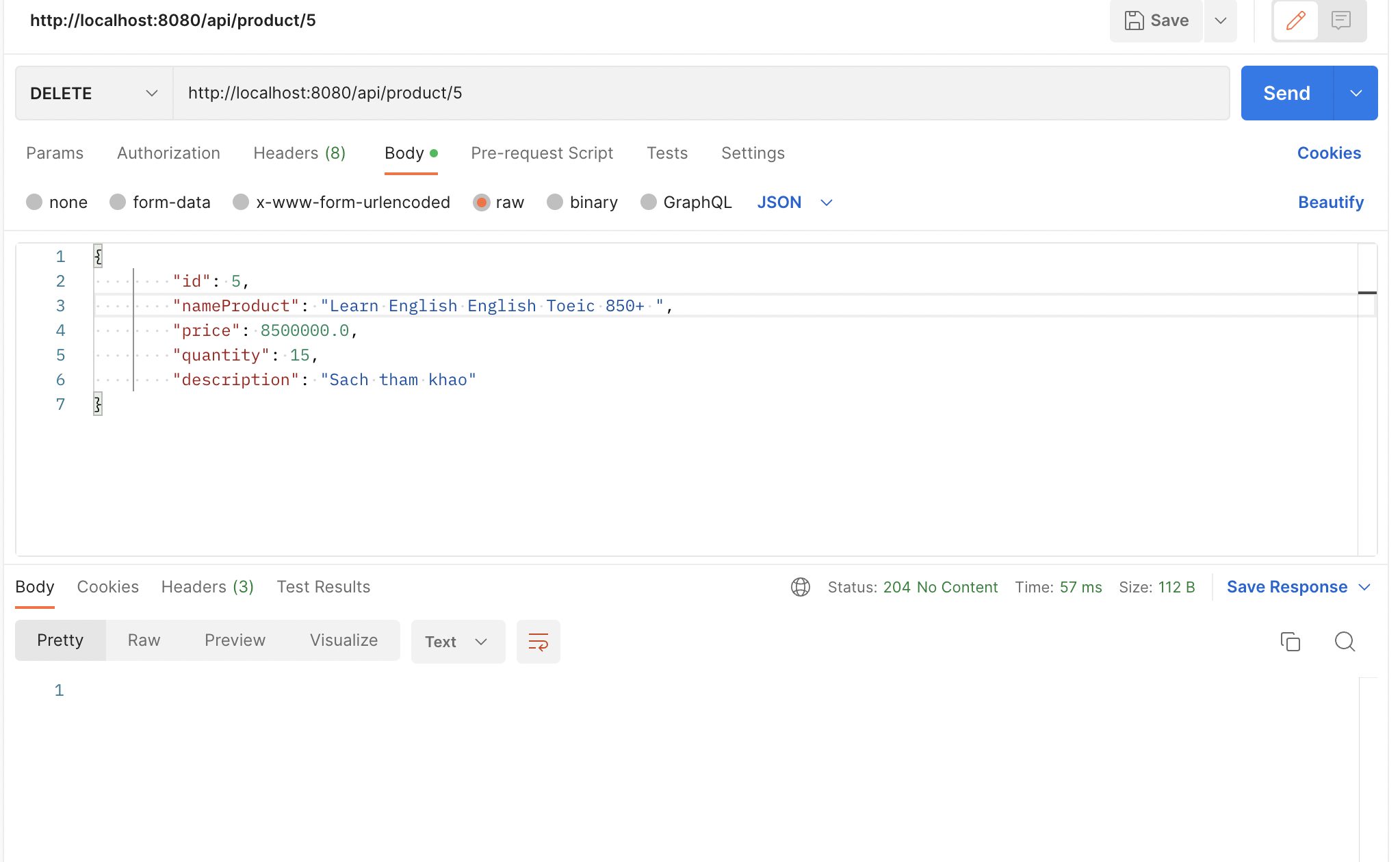This screenshot has height=862, width=1400.
Task: Select the raw radio button
Action: [x=482, y=203]
